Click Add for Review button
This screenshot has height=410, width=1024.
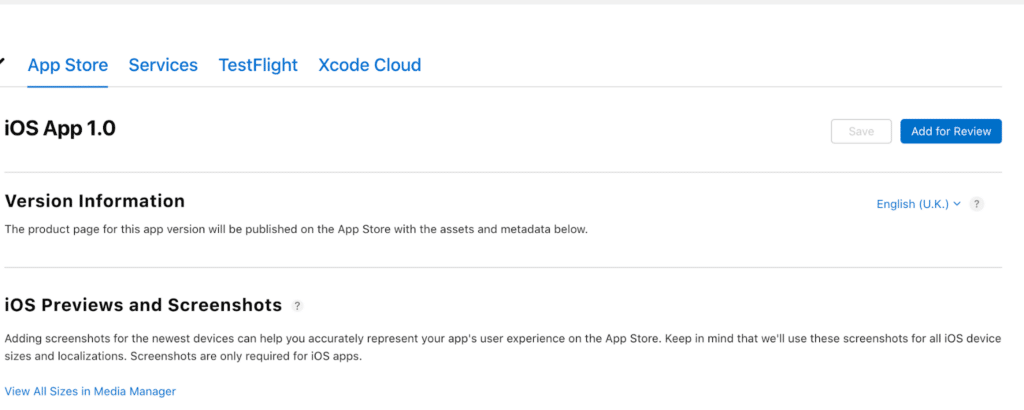(951, 131)
